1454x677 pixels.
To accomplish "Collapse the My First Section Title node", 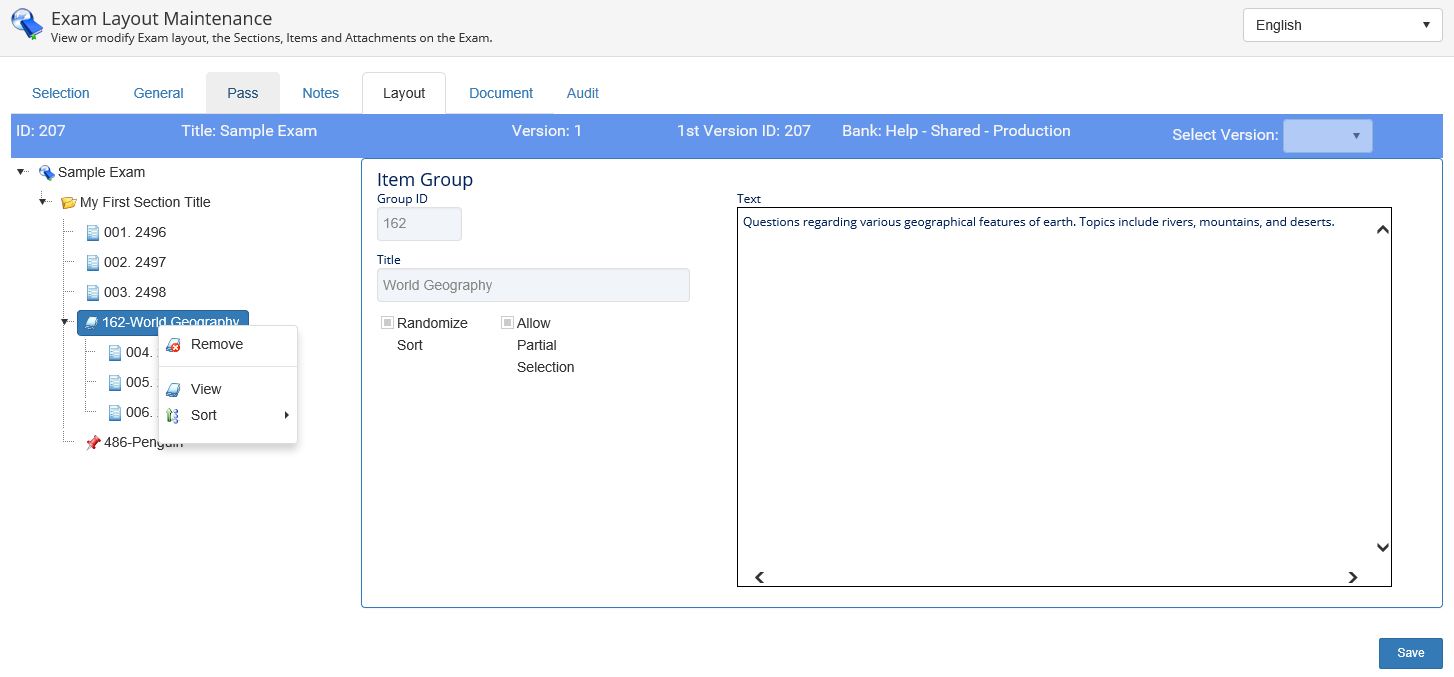I will coord(43,202).
